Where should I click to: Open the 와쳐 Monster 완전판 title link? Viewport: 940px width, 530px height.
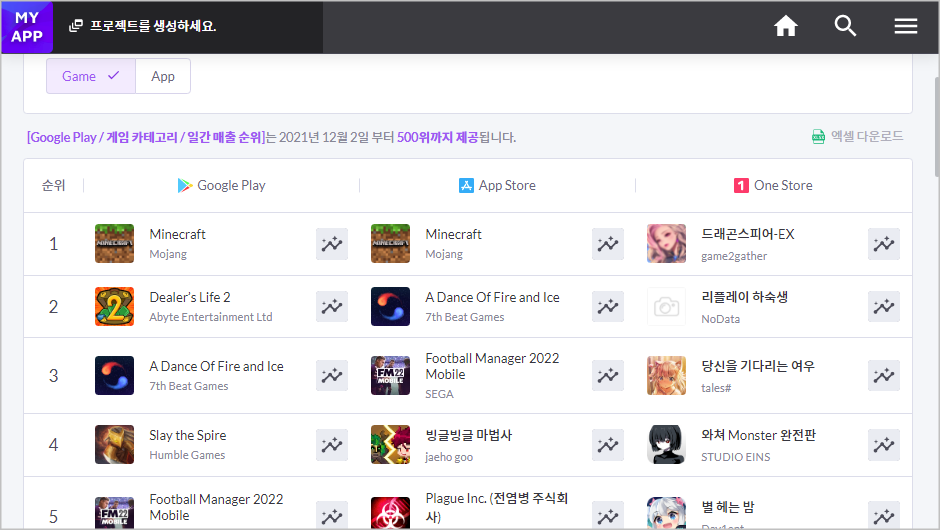pyautogui.click(x=758, y=435)
